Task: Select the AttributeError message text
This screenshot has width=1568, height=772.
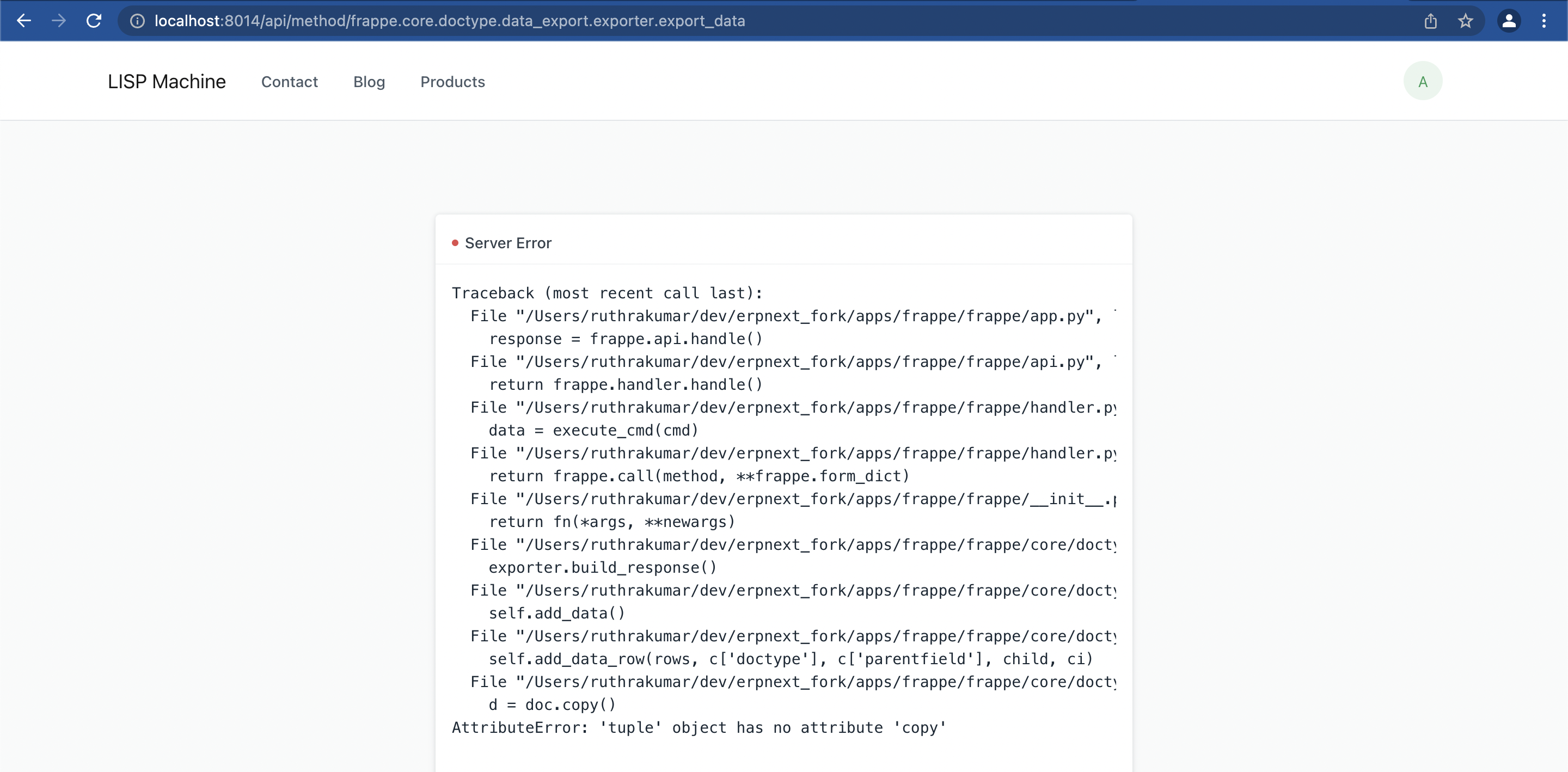Action: pos(698,727)
